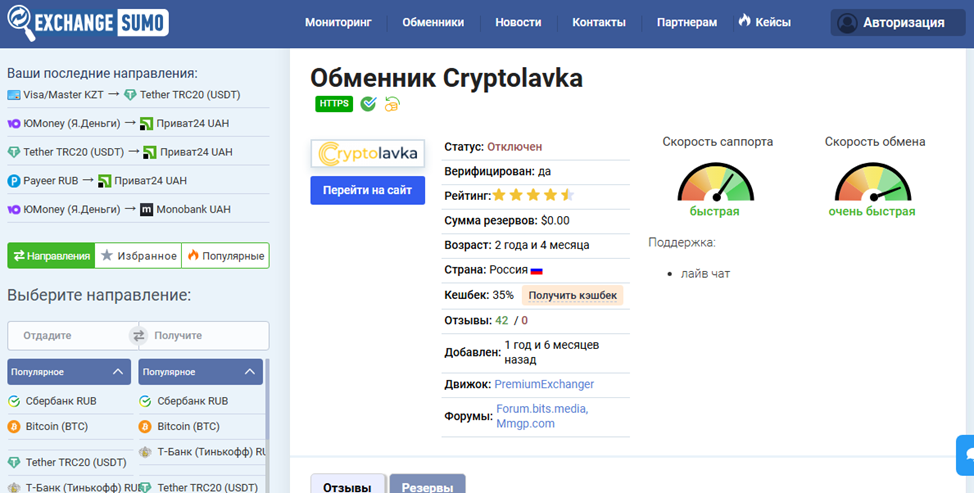The image size is (974, 493).
Task: Click the exchange speed gauge
Action: (873, 182)
